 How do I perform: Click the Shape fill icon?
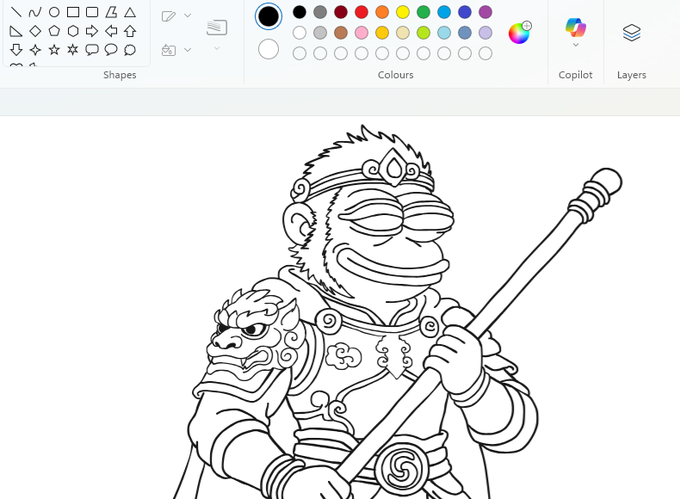(x=168, y=50)
